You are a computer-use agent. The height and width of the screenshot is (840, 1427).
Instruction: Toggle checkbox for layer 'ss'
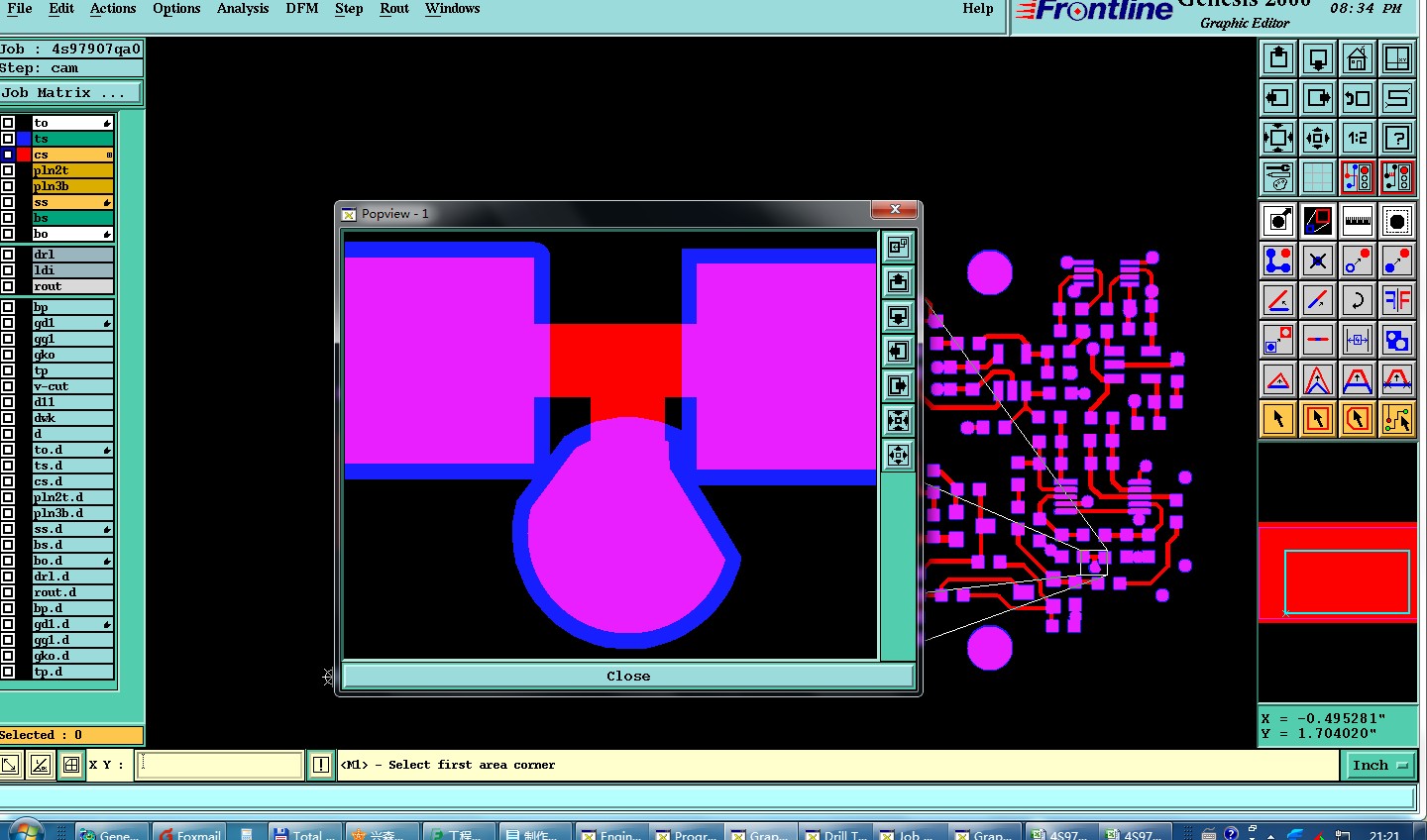8,202
